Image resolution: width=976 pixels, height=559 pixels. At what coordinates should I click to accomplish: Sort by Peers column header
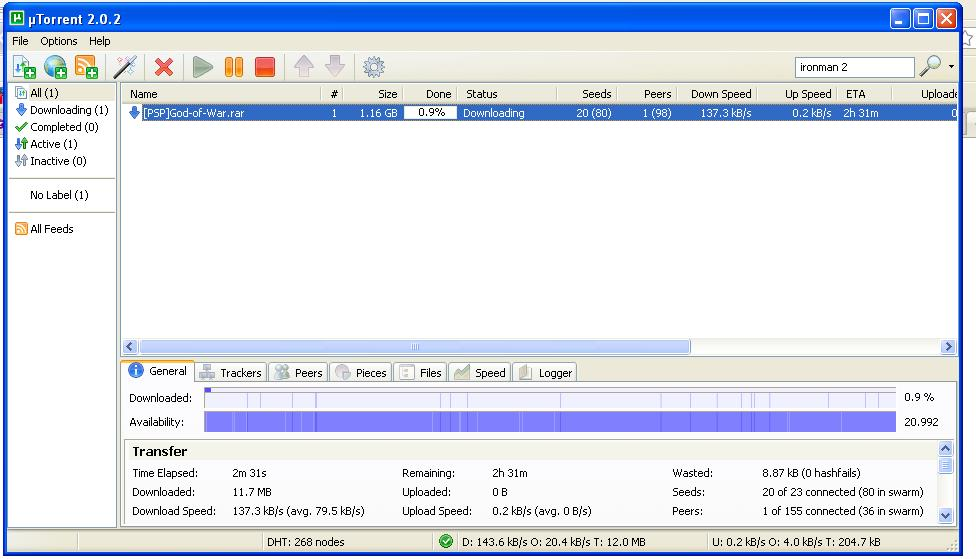(646, 94)
